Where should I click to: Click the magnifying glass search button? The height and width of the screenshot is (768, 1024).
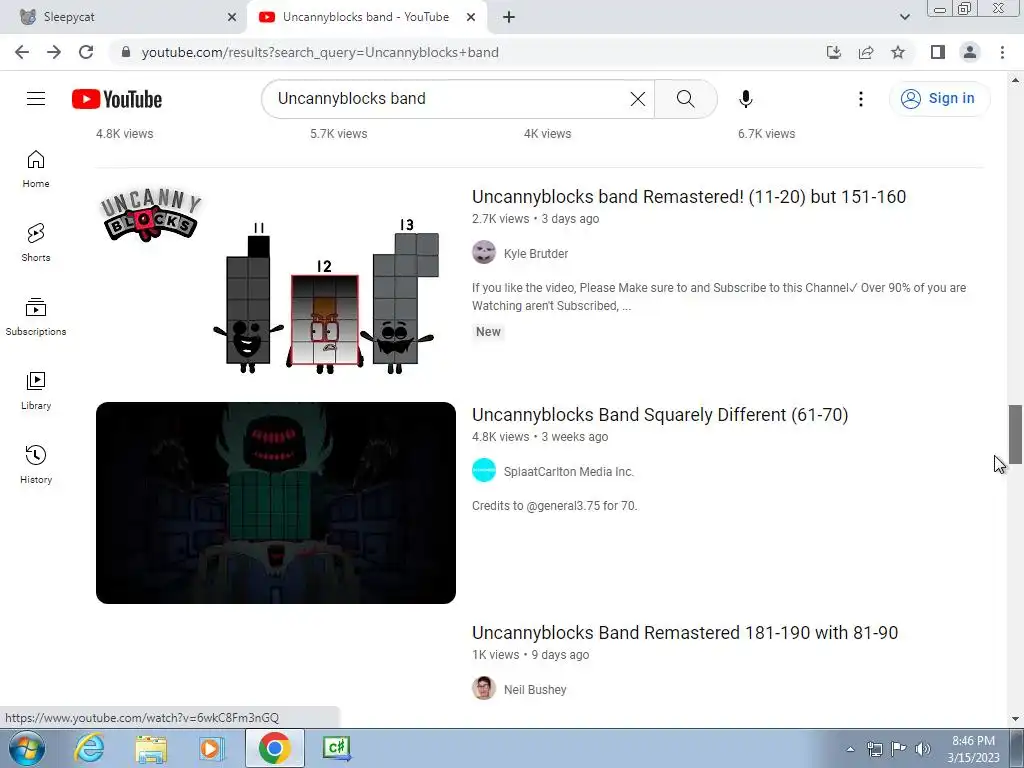[685, 99]
